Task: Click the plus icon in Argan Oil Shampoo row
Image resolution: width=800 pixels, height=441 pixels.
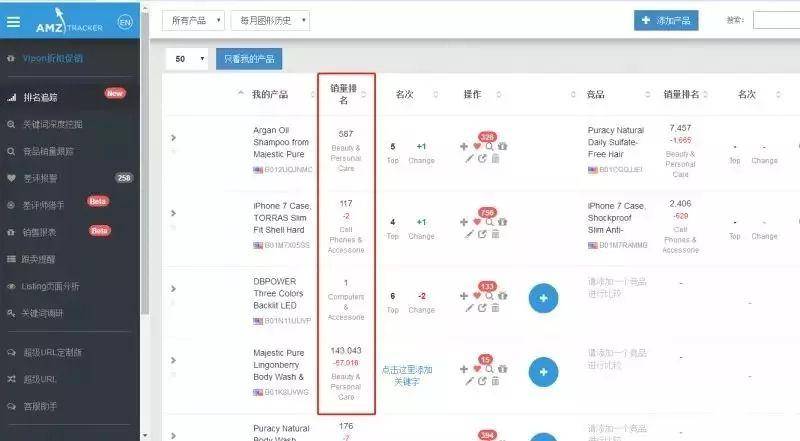Action: point(464,146)
